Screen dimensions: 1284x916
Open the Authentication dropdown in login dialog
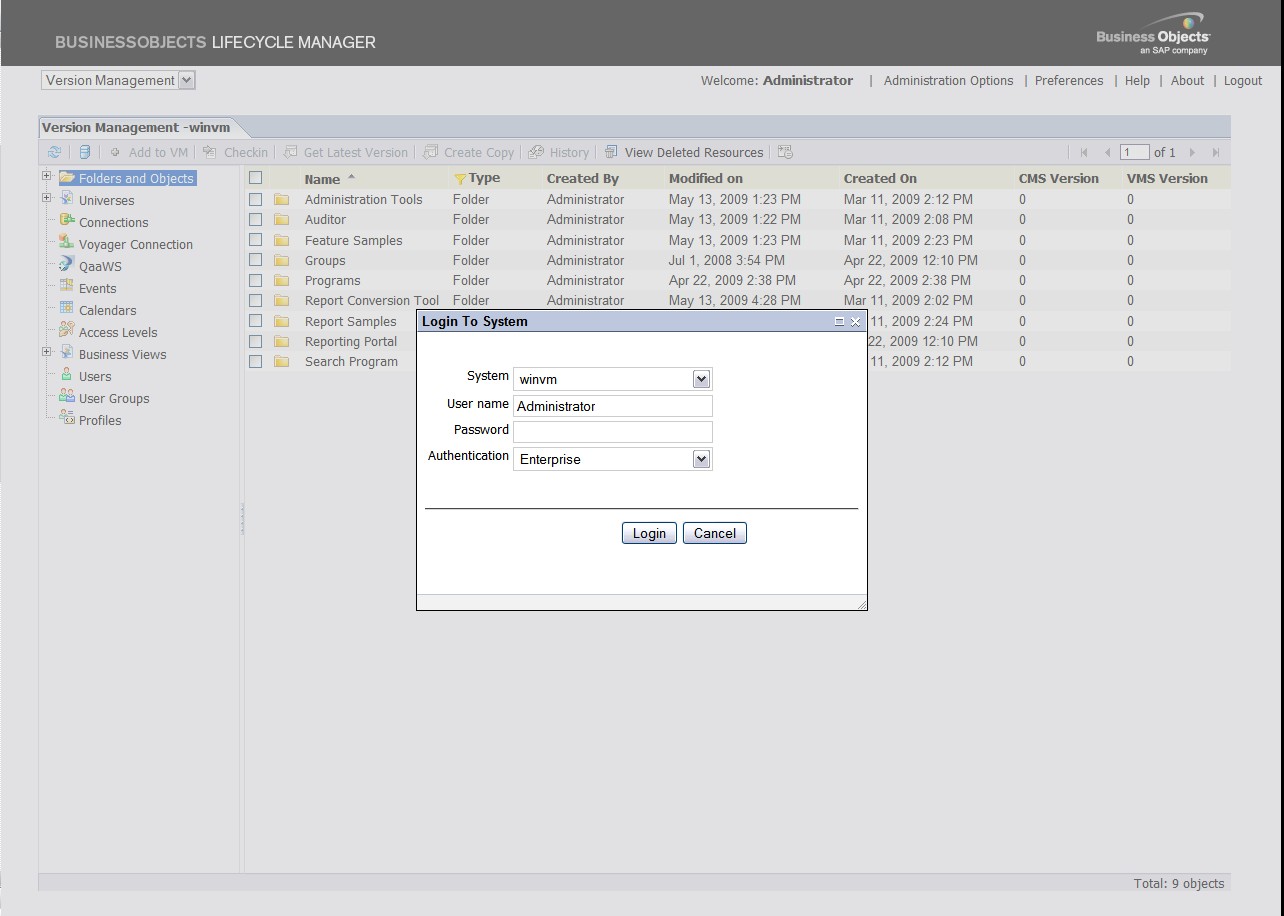701,459
